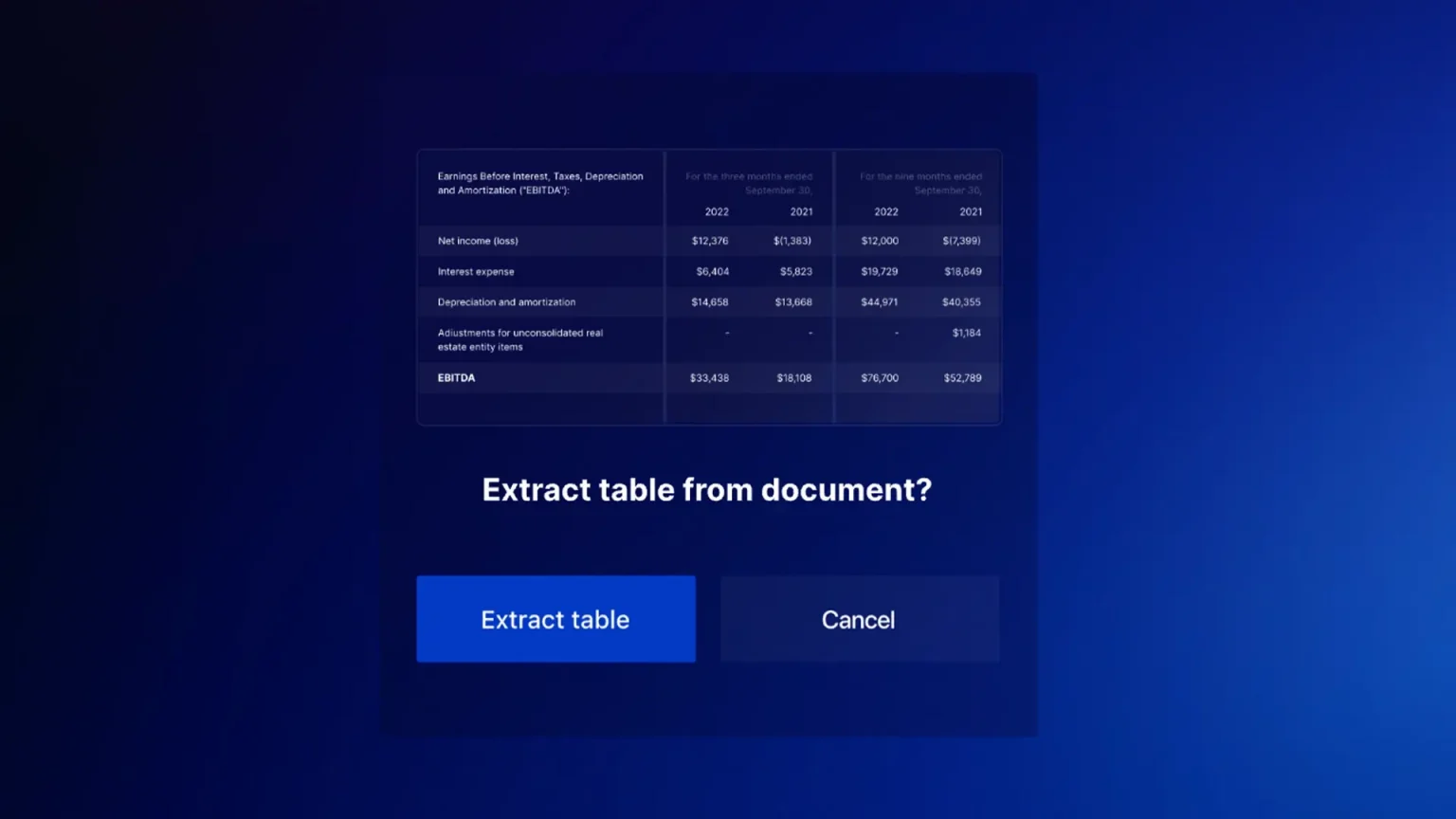The image size is (1456, 819).
Task: Click the 2022 year under nine months ended
Action: 886,211
